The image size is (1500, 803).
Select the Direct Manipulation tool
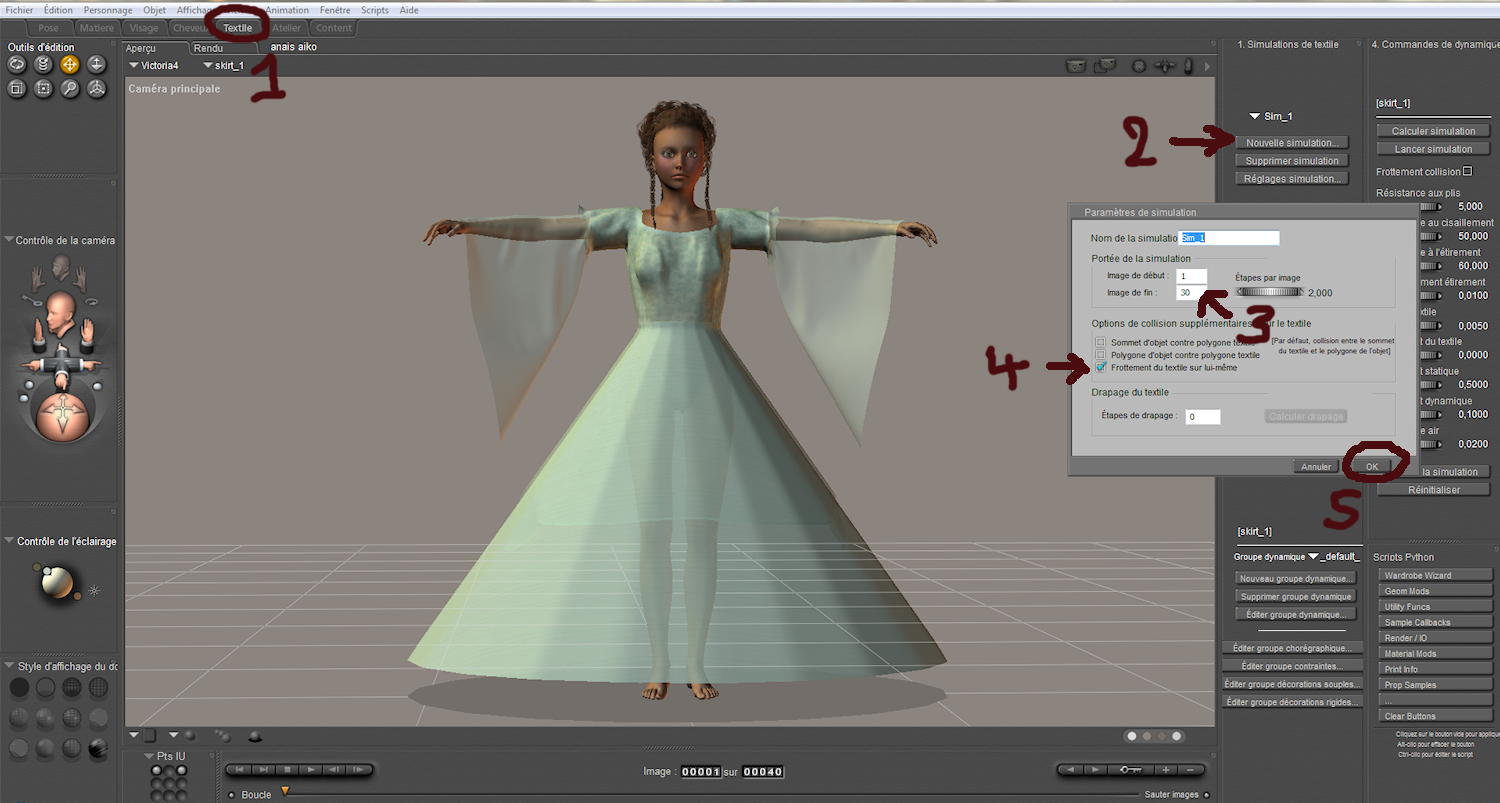coord(96,89)
